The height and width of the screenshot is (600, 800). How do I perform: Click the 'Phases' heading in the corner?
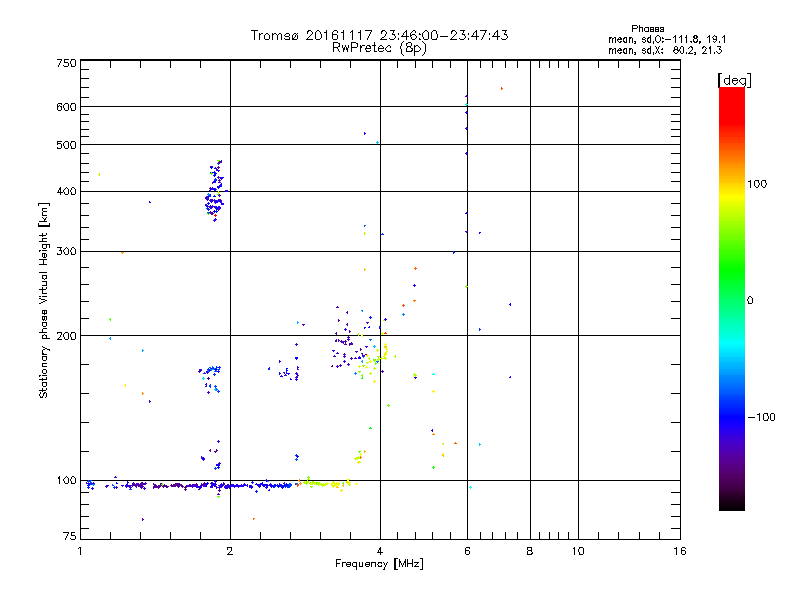(647, 29)
